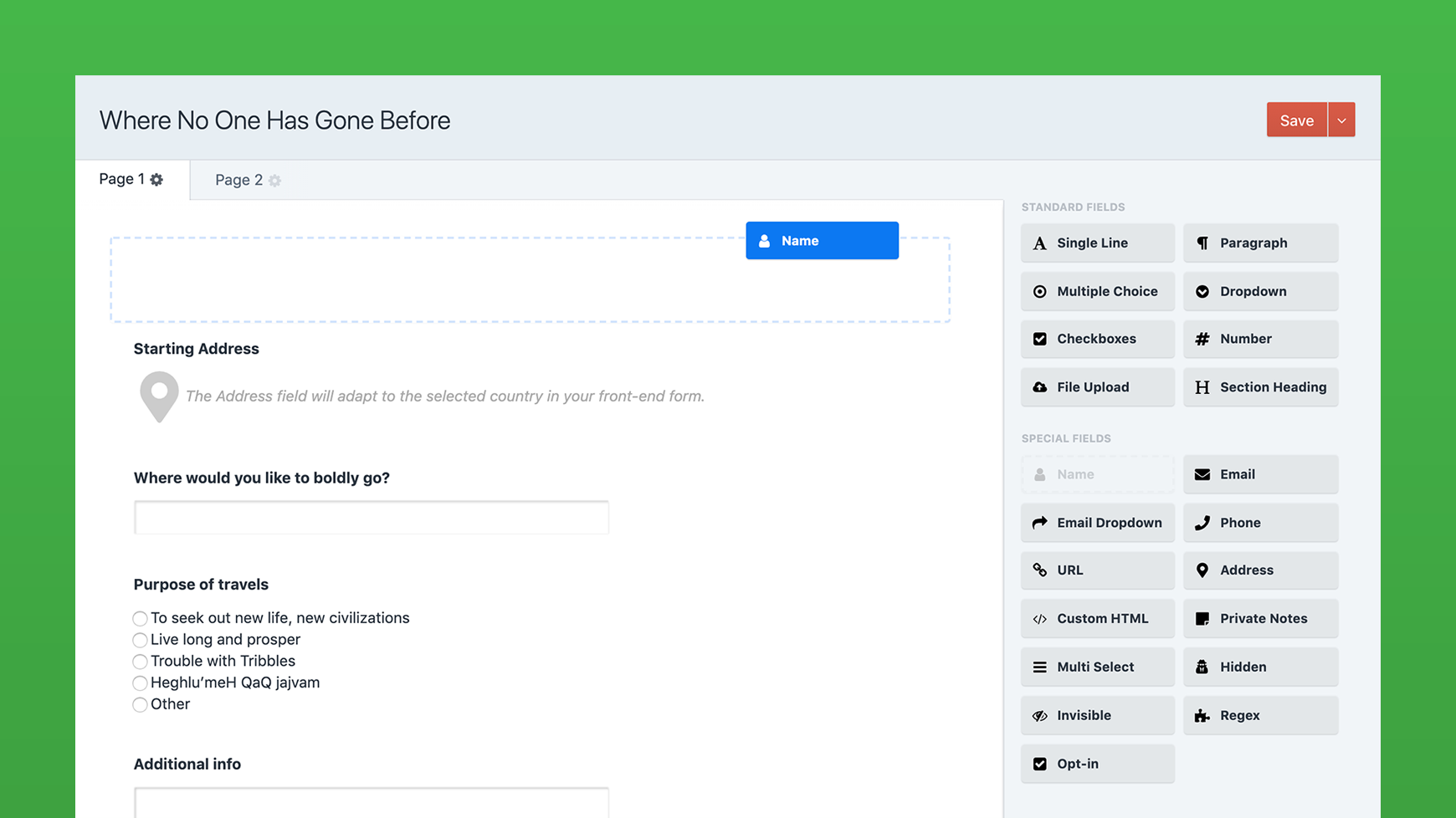Image resolution: width=1456 pixels, height=818 pixels.
Task: Click the Custom HTML code icon
Action: click(x=1039, y=619)
